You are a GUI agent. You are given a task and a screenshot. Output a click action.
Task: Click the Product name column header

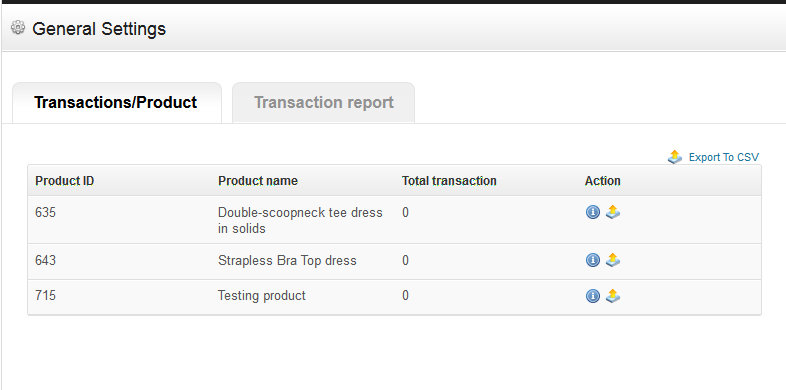click(x=258, y=181)
